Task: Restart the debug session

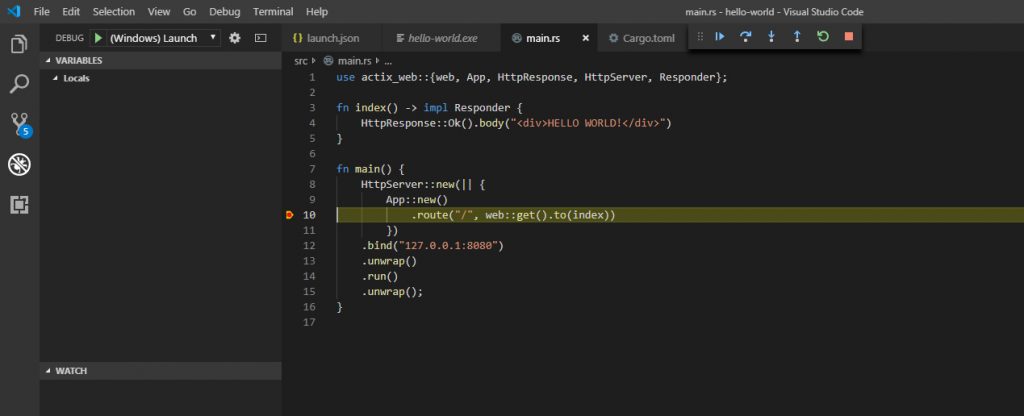Action: (823, 37)
